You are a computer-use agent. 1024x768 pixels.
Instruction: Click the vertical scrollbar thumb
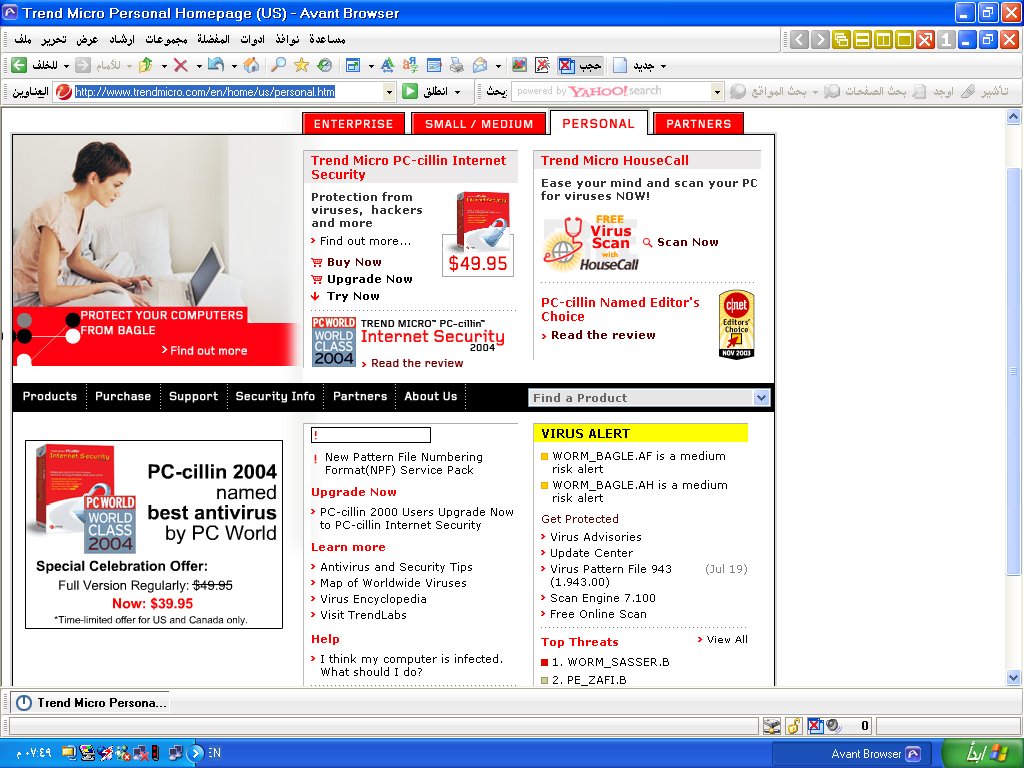tap(1014, 372)
